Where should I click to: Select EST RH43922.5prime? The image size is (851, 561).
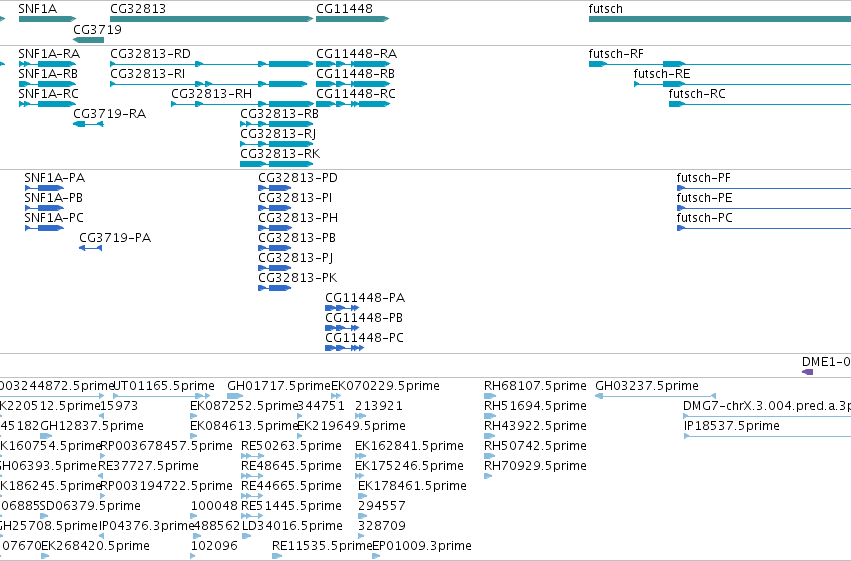[x=490, y=436]
